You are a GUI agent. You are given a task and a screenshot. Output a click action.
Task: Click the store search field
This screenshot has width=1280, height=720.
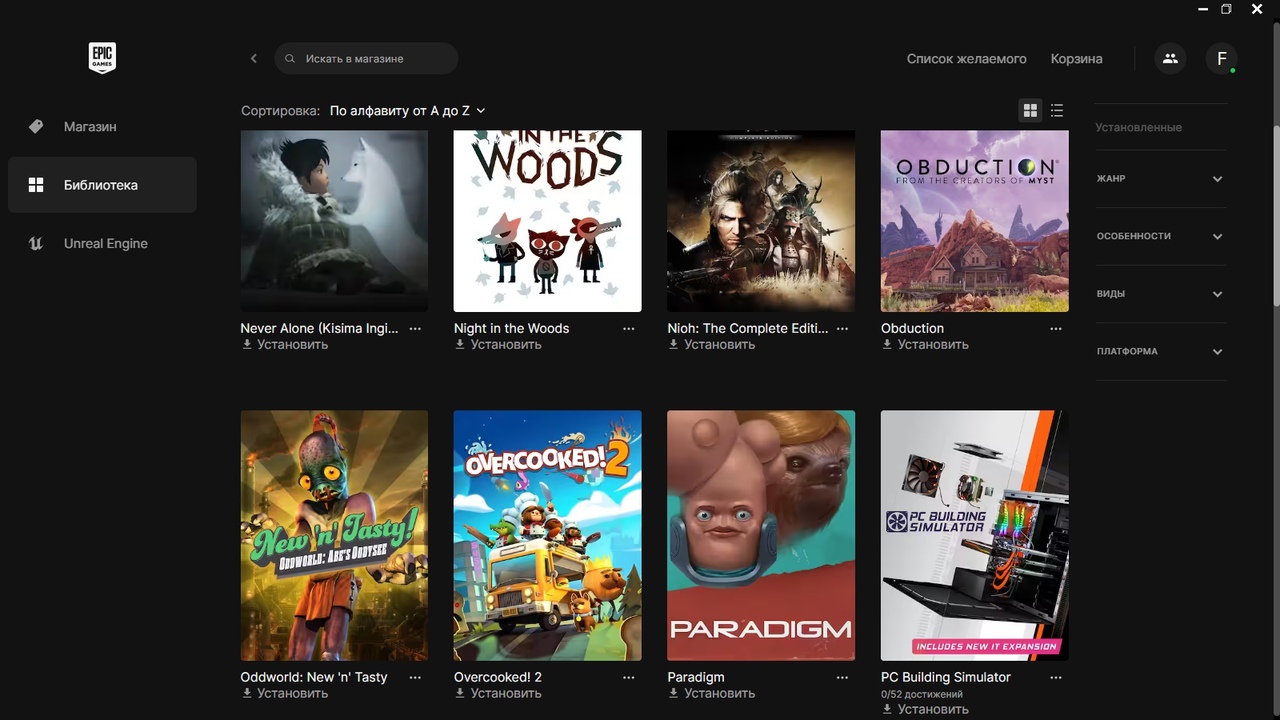coord(366,59)
